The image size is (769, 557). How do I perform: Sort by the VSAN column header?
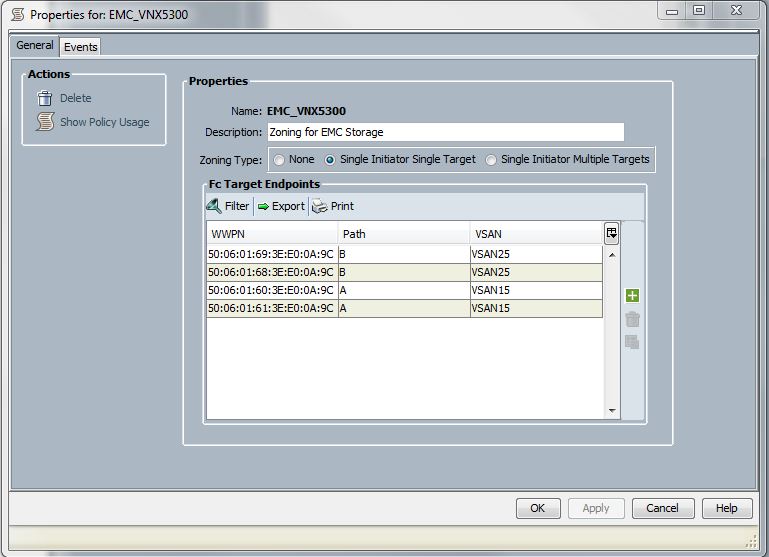[x=537, y=234]
